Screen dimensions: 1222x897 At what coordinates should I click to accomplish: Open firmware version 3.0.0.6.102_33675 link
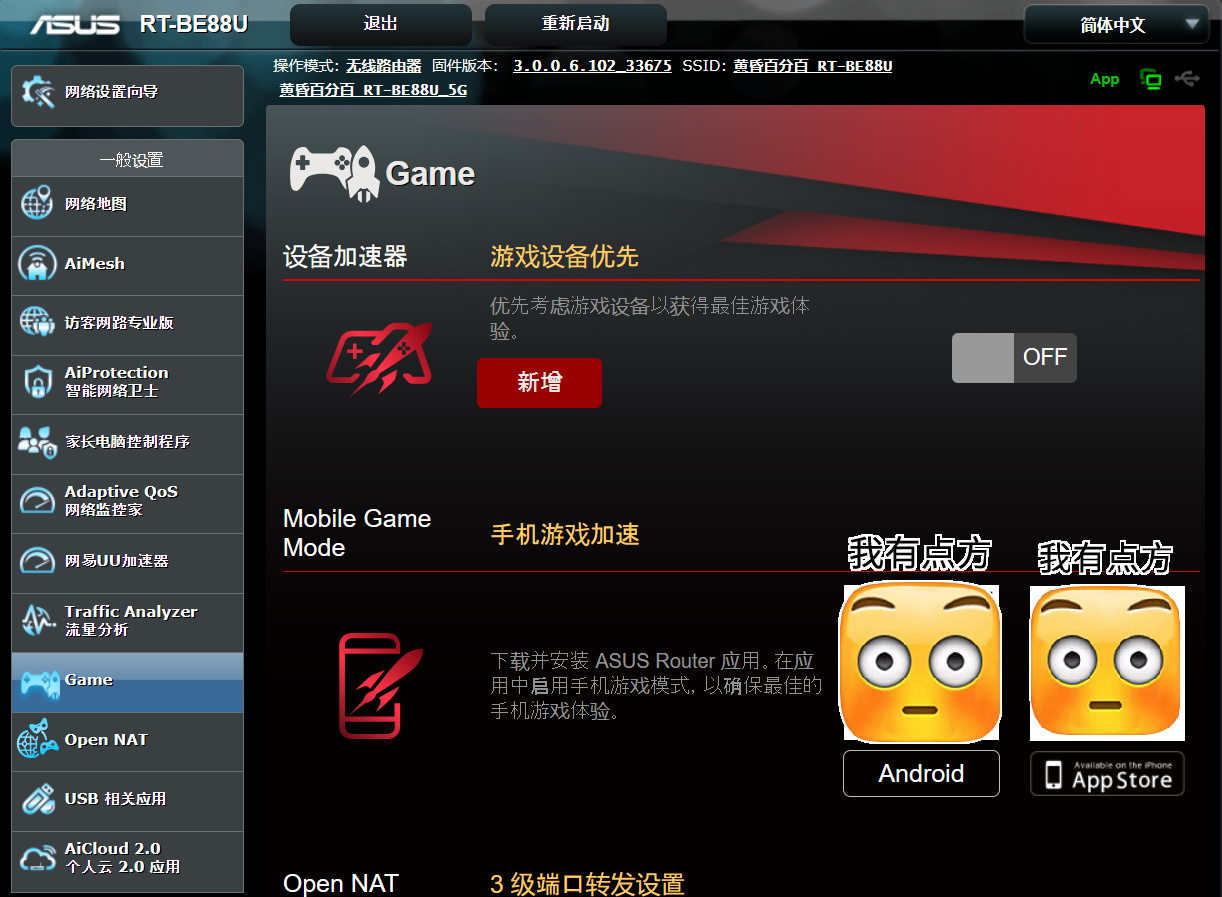coord(592,66)
